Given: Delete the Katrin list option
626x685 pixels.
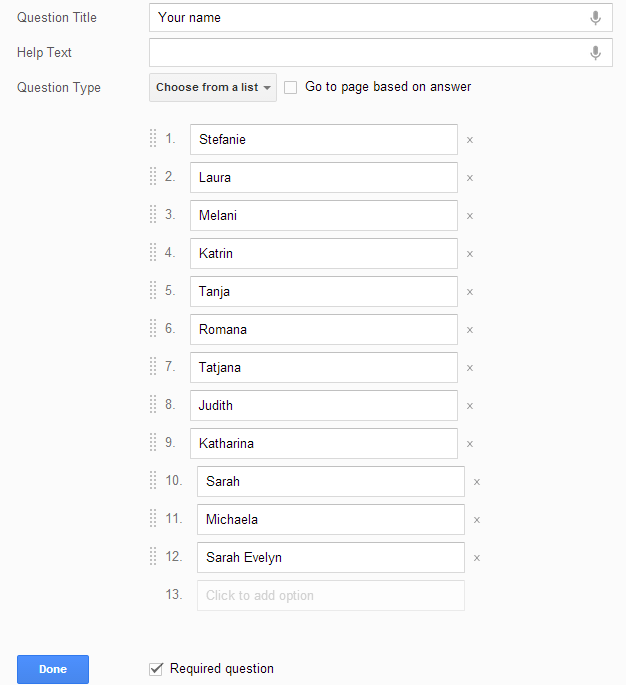Looking at the screenshot, I should point(470,254).
